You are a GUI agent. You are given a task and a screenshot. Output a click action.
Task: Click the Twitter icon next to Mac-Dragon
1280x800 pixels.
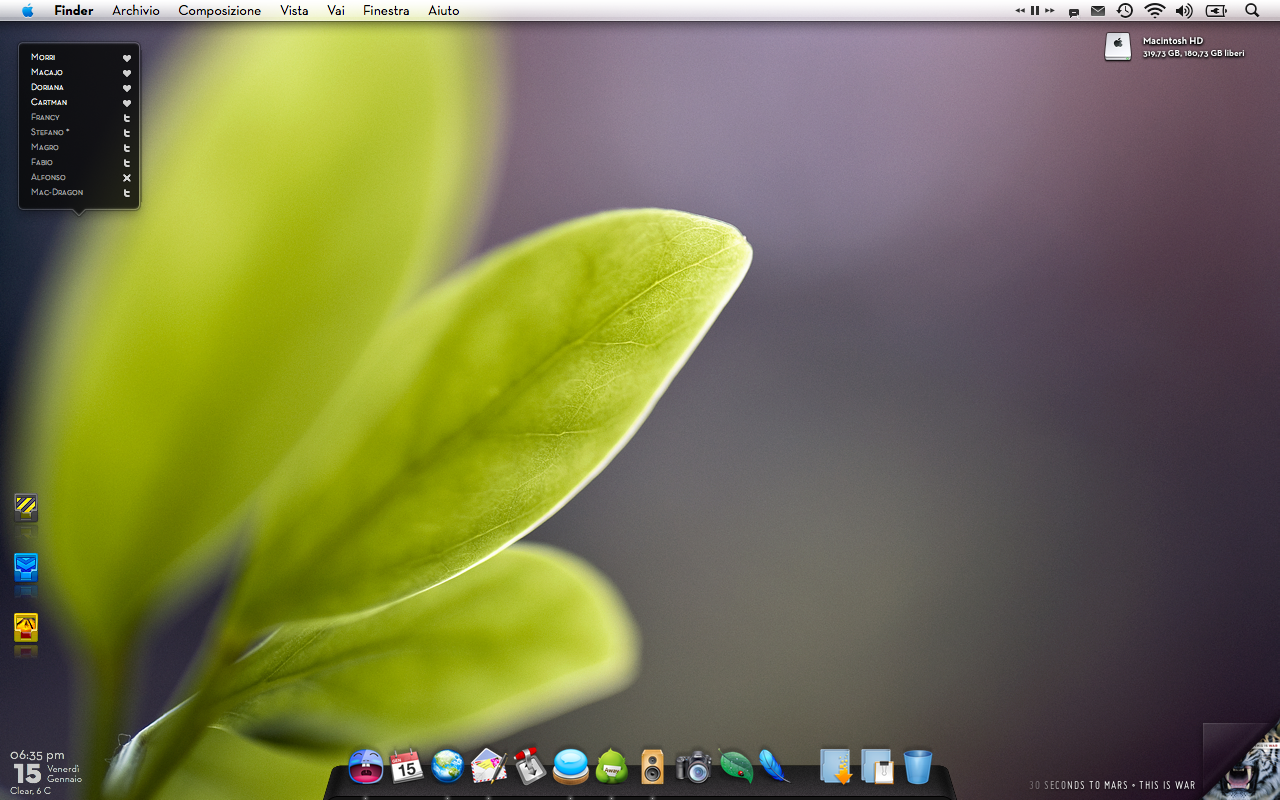(127, 193)
